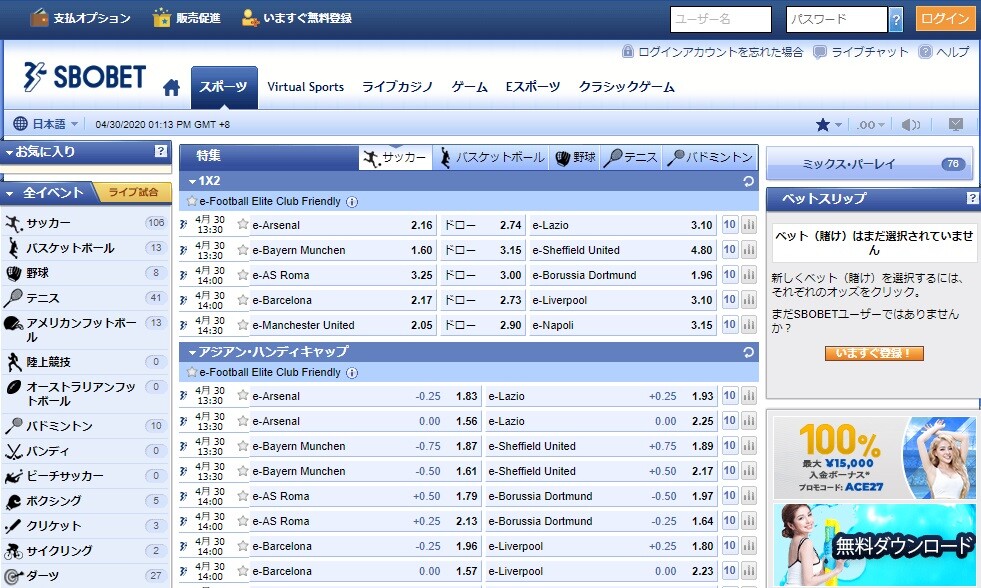Select バドミントン featured tab
The width and height of the screenshot is (981, 588).
click(x=709, y=157)
